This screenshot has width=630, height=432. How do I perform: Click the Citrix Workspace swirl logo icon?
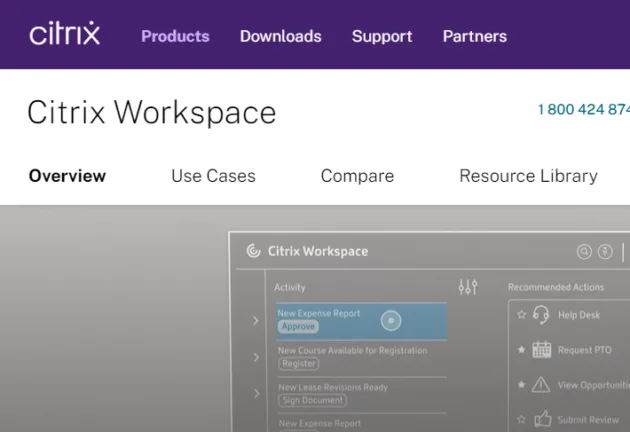254,251
